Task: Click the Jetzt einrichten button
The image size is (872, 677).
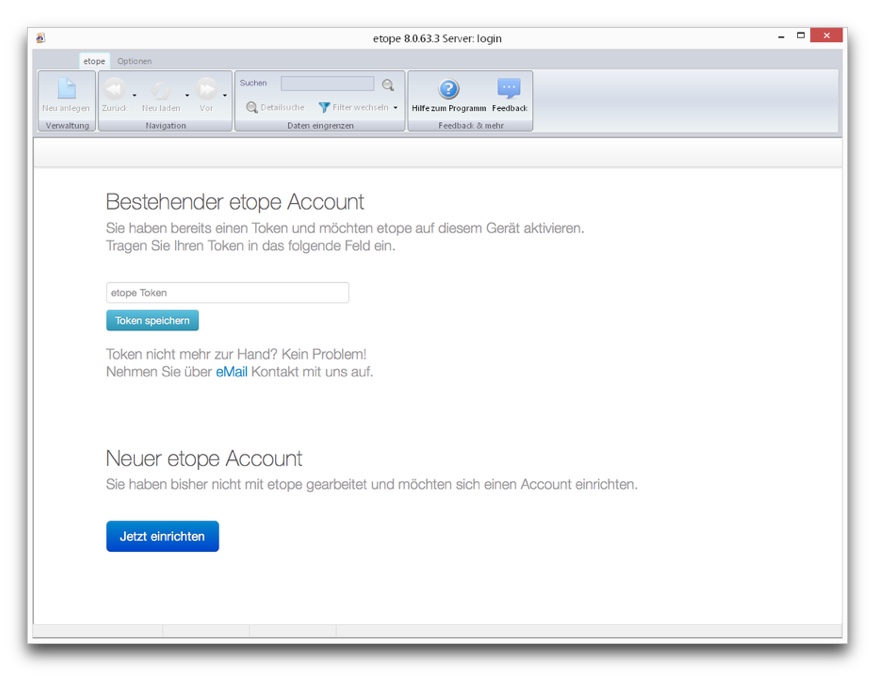Action: (162, 536)
